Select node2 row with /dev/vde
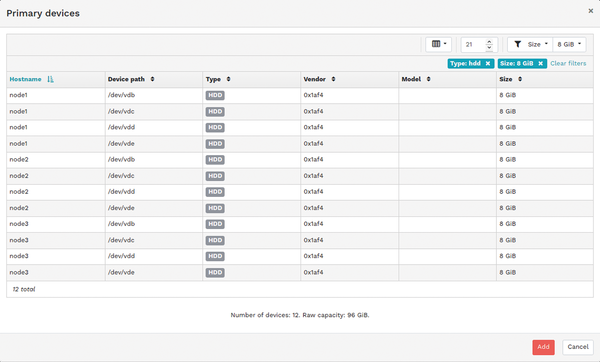 tap(300, 208)
